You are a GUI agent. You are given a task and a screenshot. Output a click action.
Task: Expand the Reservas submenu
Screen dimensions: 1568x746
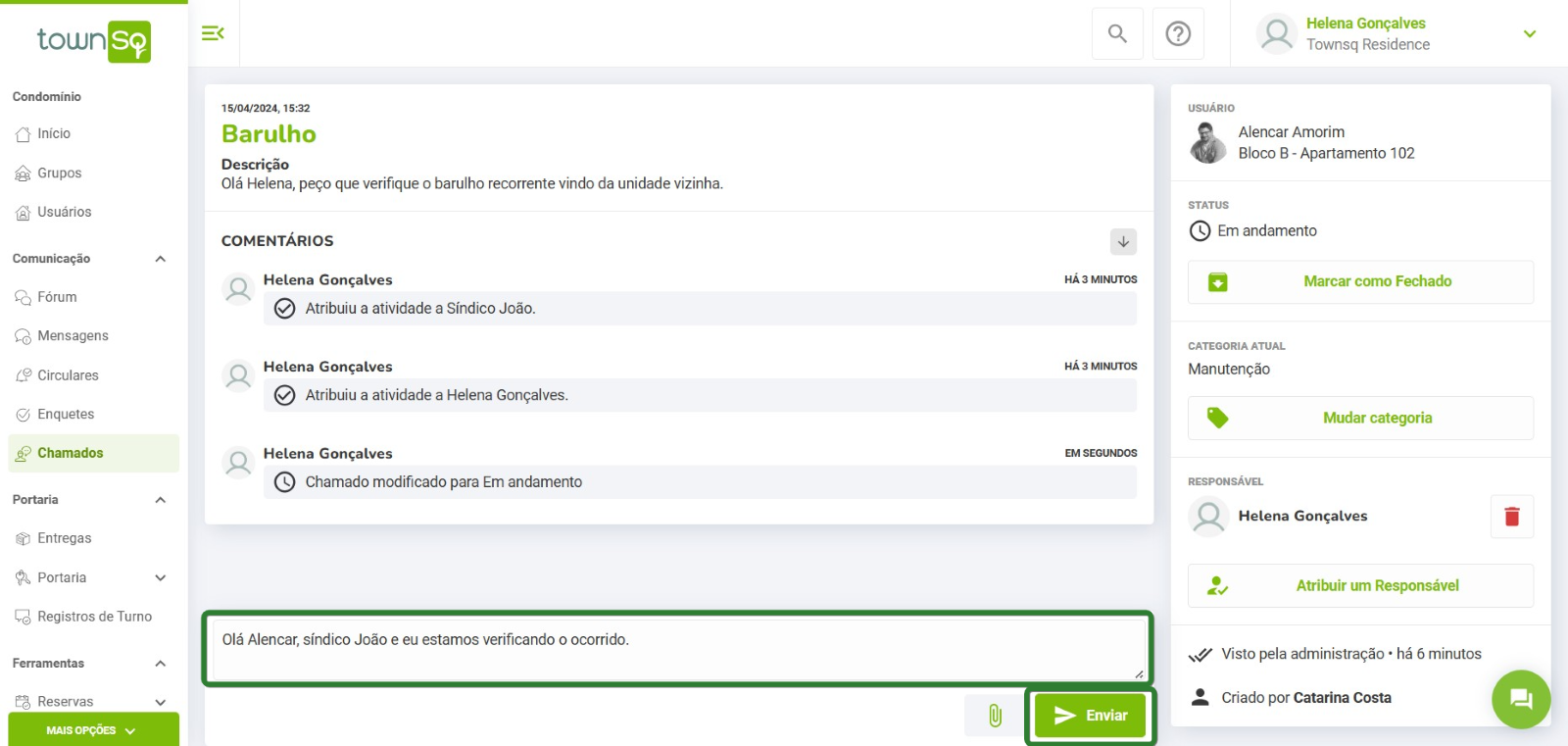pos(161,702)
